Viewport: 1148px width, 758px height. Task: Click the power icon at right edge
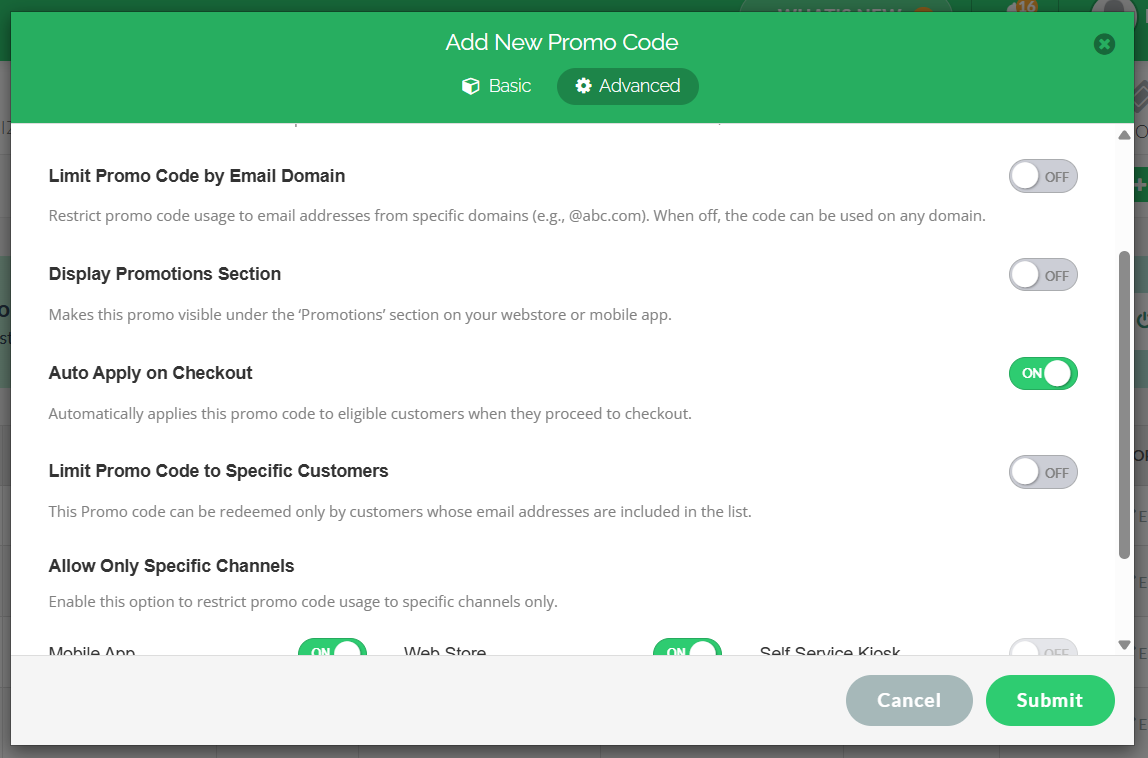1142,321
